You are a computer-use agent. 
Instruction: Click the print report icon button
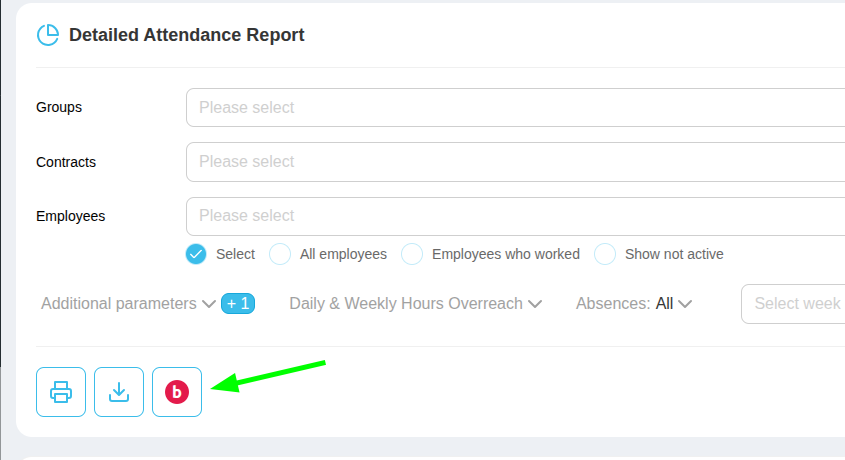tap(61, 392)
